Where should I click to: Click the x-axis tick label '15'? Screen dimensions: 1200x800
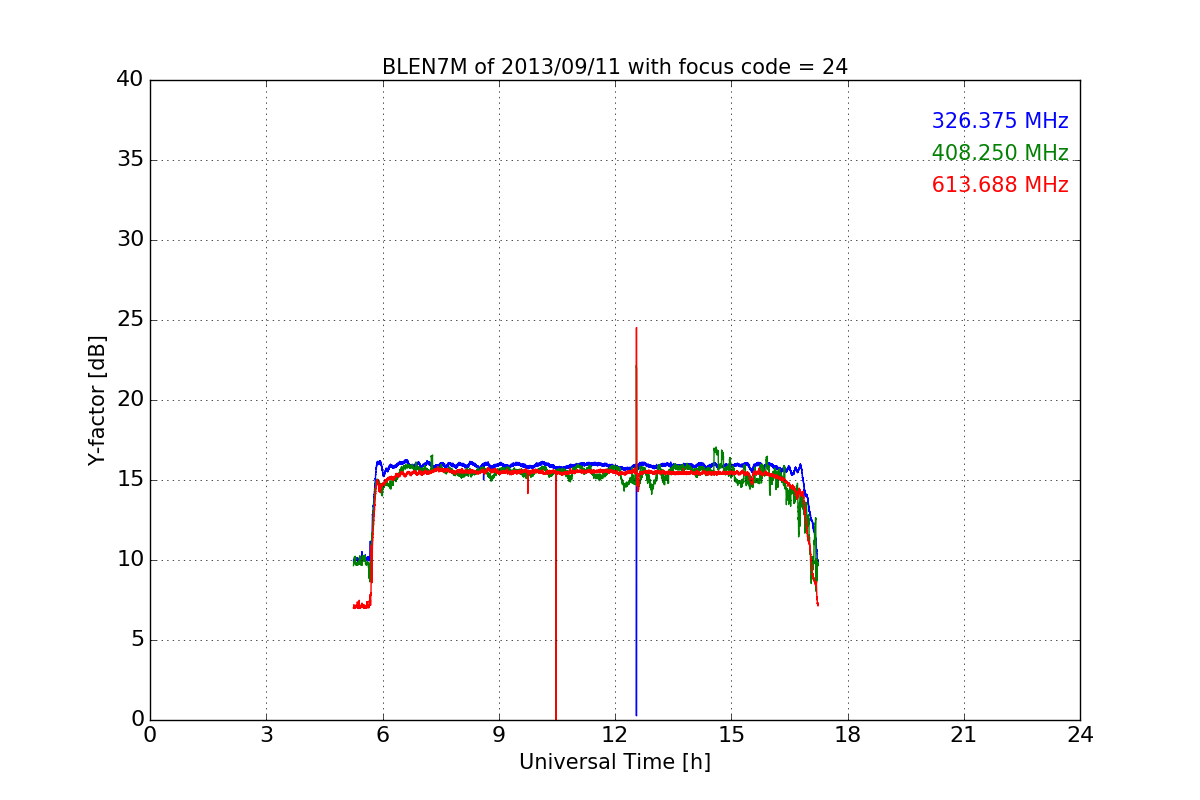tap(731, 735)
